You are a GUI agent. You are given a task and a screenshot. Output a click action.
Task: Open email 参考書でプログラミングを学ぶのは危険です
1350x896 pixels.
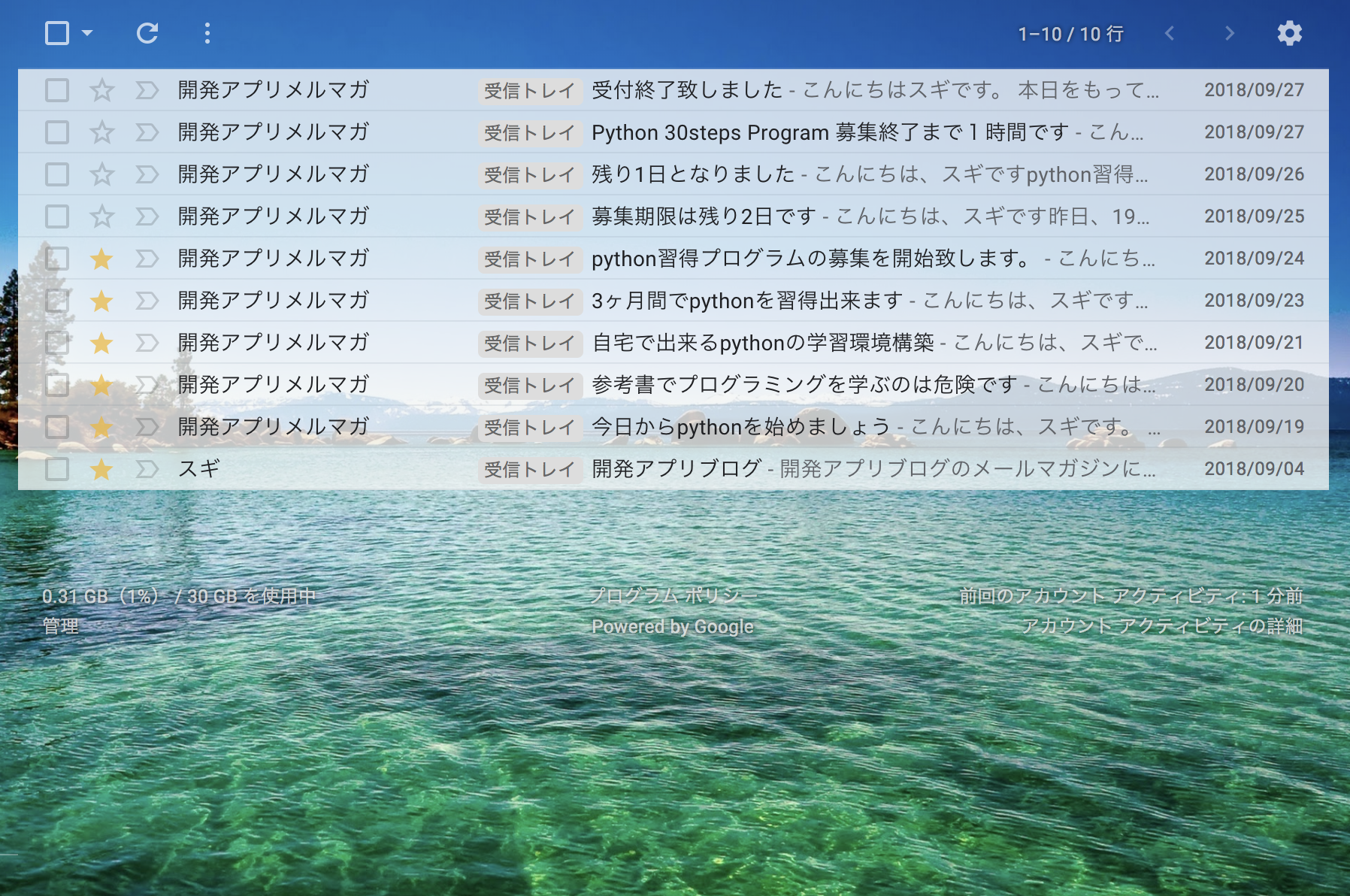[x=804, y=385]
